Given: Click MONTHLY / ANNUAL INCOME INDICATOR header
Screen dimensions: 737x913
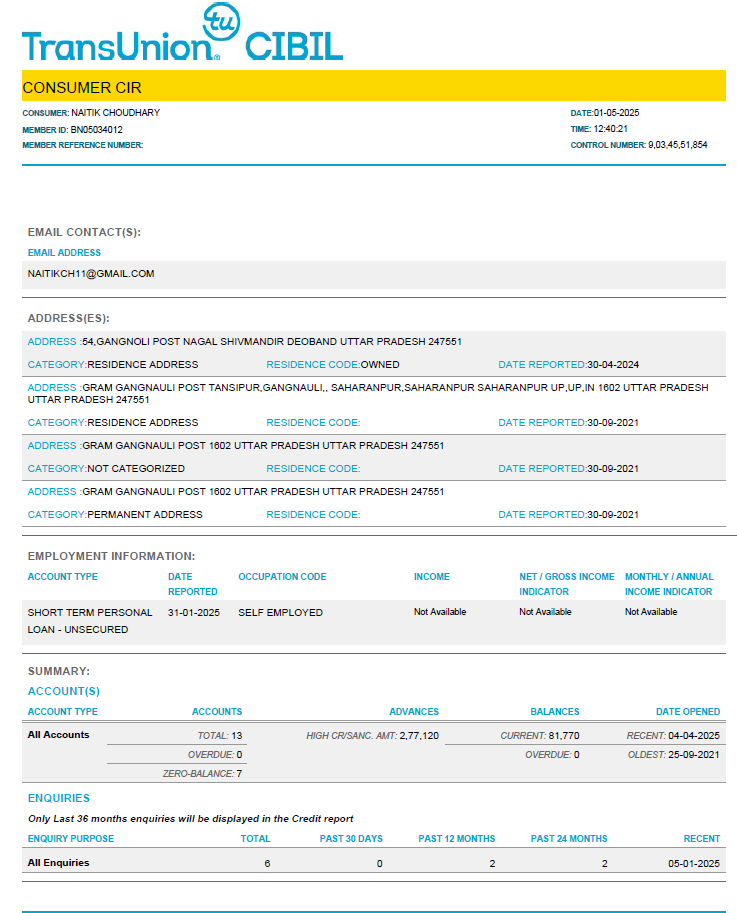Looking at the screenshot, I should pyautogui.click(x=669, y=584).
